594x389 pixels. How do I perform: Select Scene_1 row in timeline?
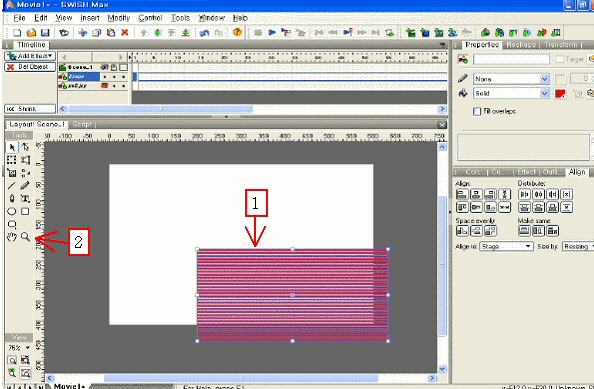click(79, 67)
